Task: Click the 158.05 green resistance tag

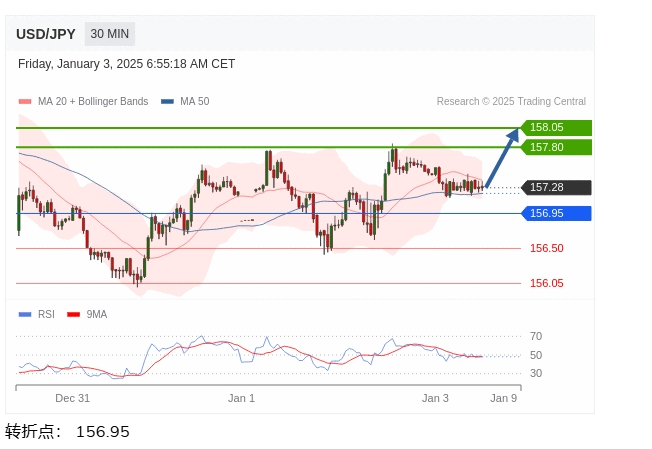Action: tap(556, 128)
